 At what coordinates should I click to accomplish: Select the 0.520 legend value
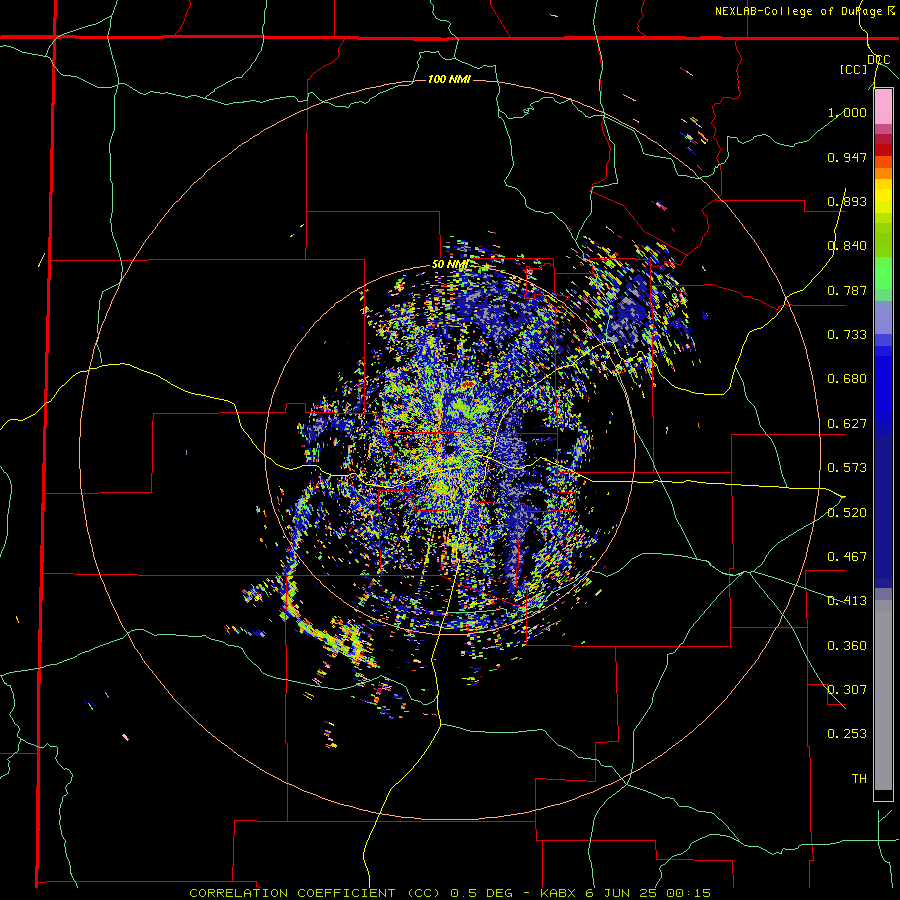[x=847, y=513]
